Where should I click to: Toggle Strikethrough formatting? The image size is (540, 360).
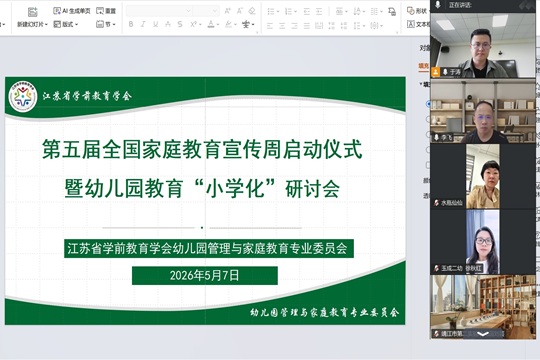(180, 24)
